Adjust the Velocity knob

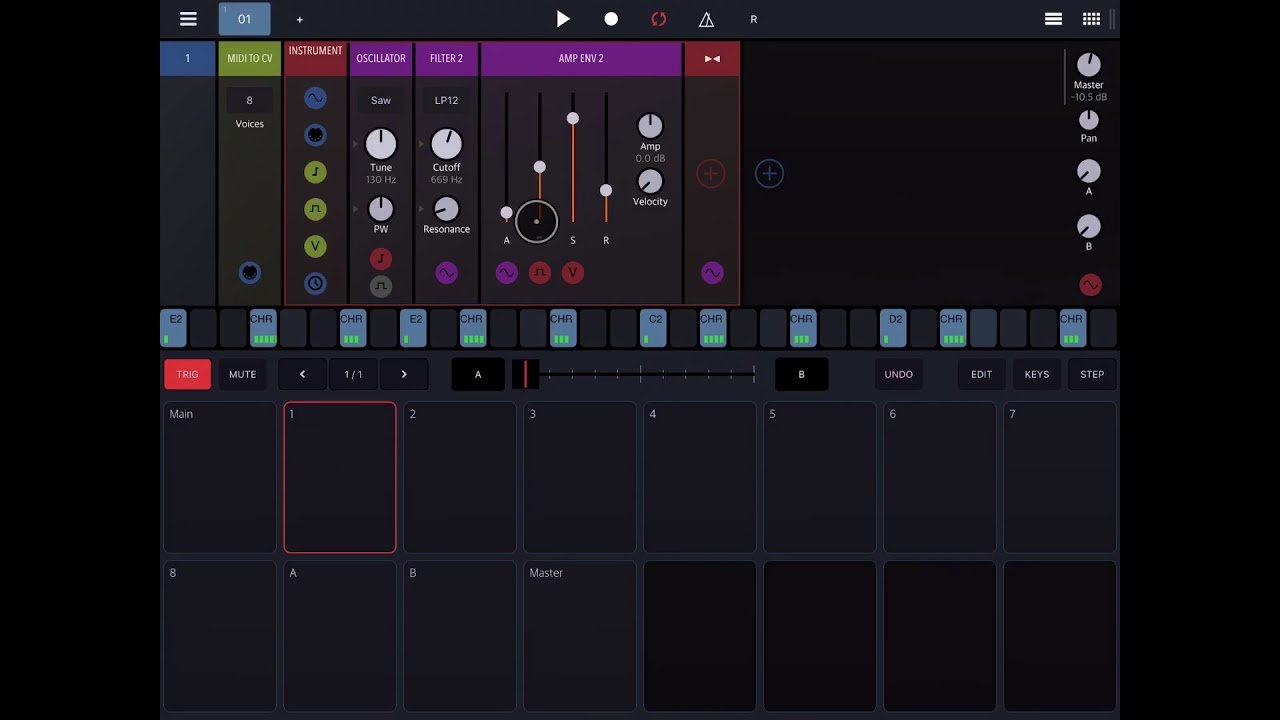click(650, 181)
